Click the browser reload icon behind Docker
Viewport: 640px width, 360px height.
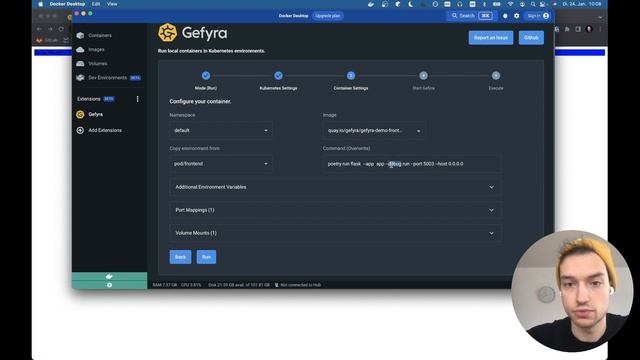click(x=61, y=29)
